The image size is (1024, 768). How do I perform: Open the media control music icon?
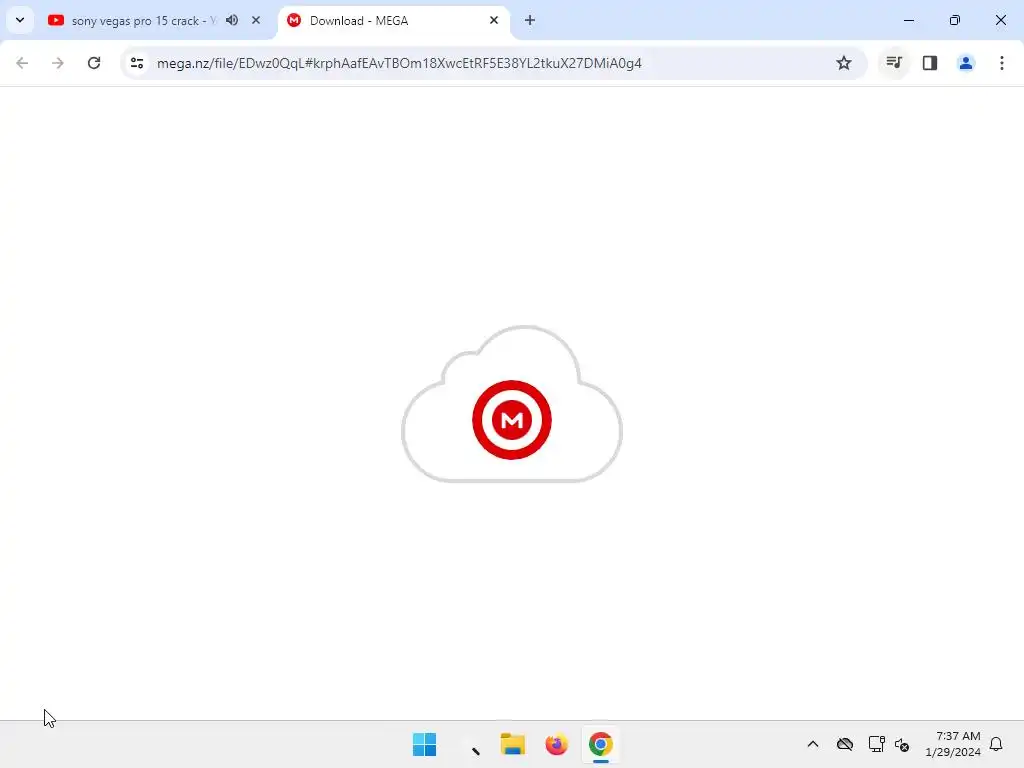tap(894, 63)
